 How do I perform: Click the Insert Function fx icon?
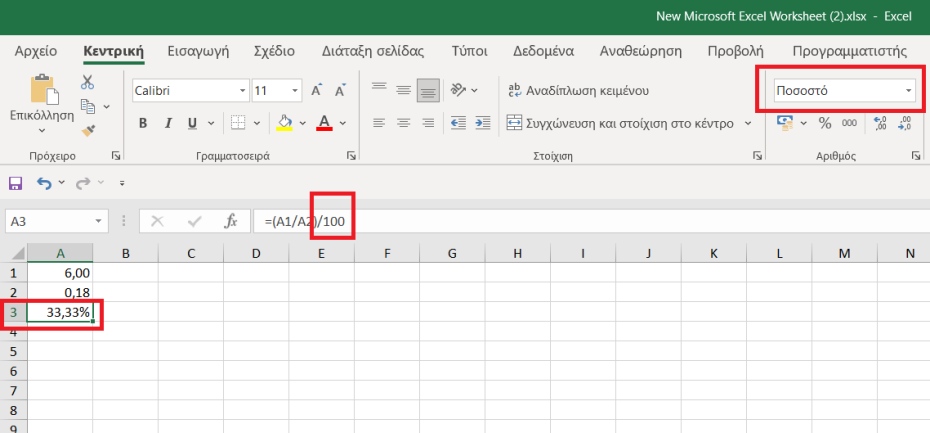(x=230, y=221)
